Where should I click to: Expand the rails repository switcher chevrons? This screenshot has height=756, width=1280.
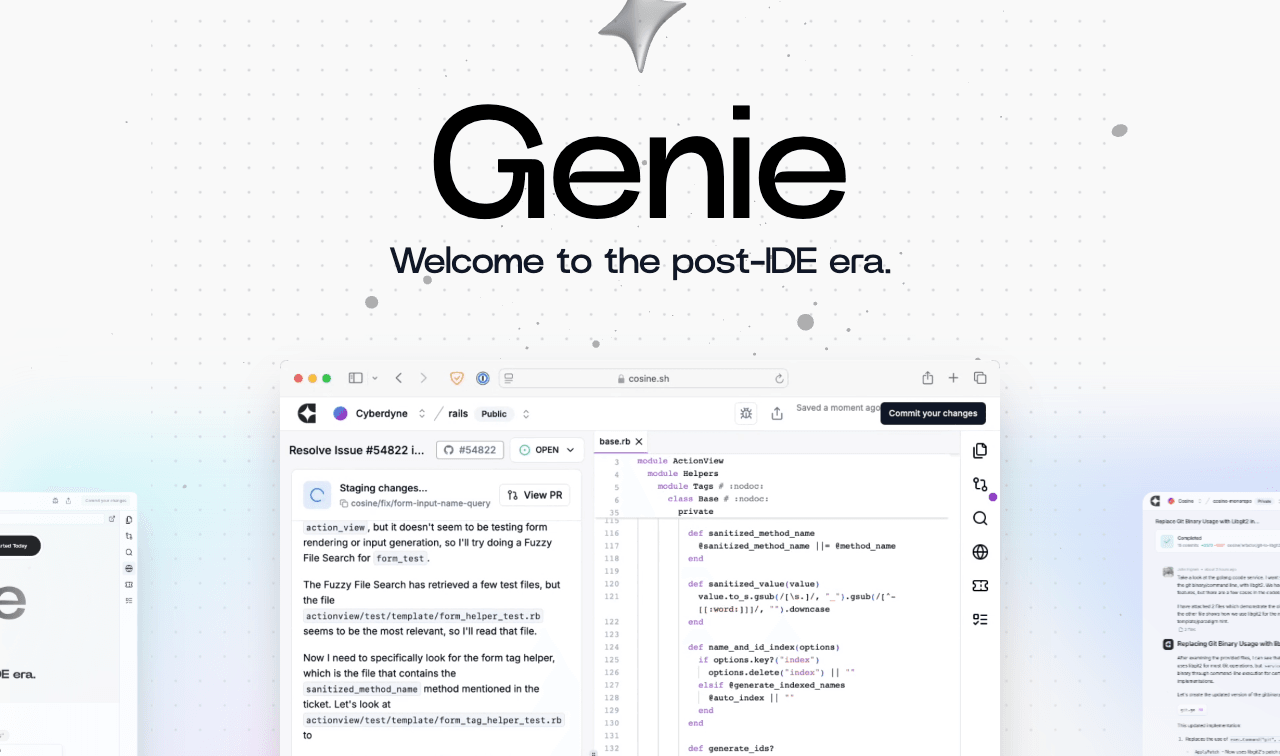pyautogui.click(x=526, y=413)
